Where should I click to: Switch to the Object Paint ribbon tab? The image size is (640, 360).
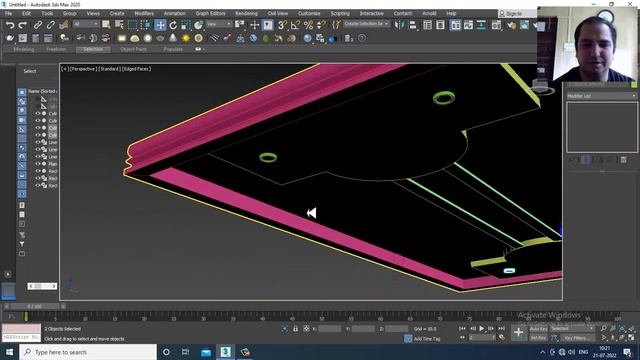[133, 49]
